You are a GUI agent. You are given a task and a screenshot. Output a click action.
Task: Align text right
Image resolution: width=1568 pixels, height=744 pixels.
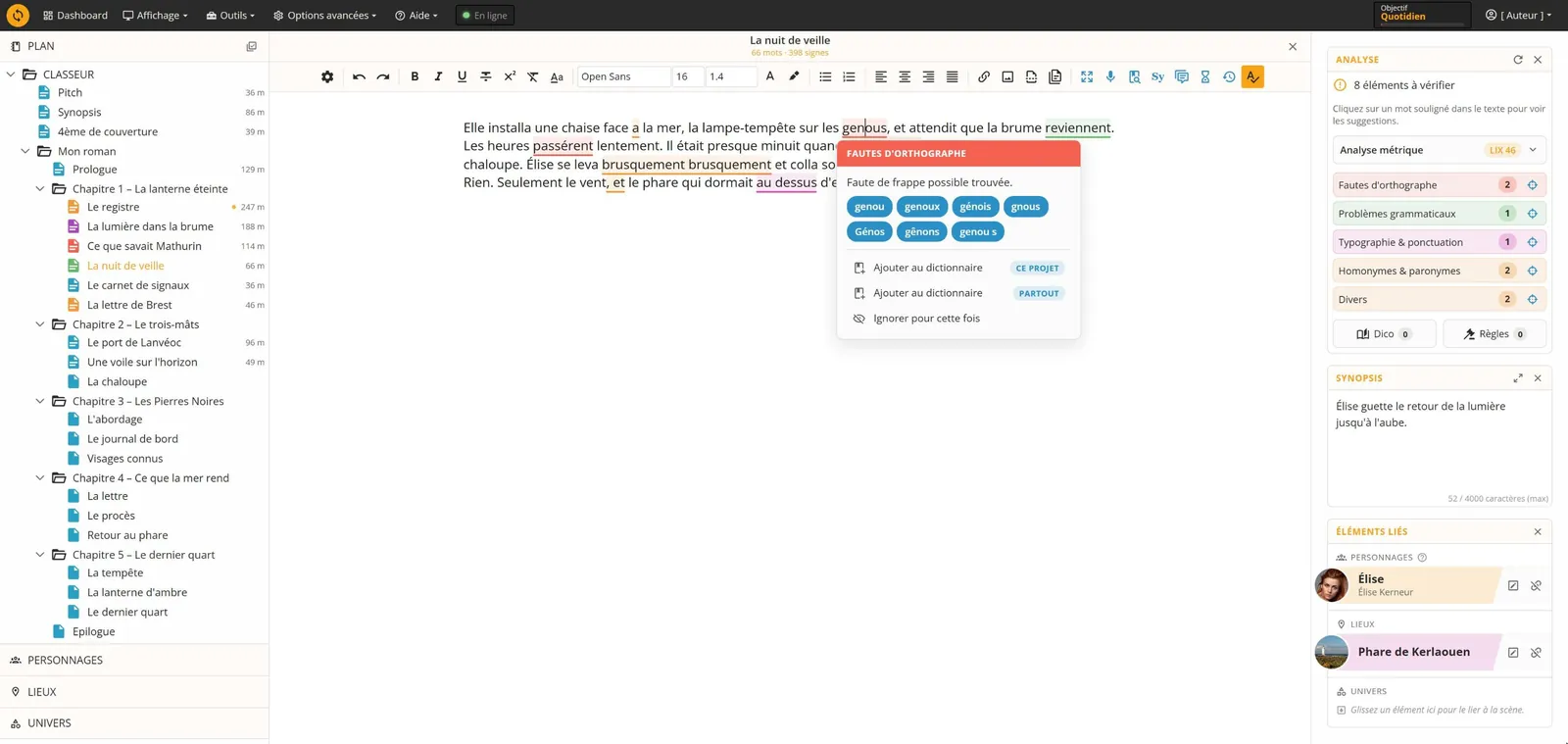[x=928, y=76]
